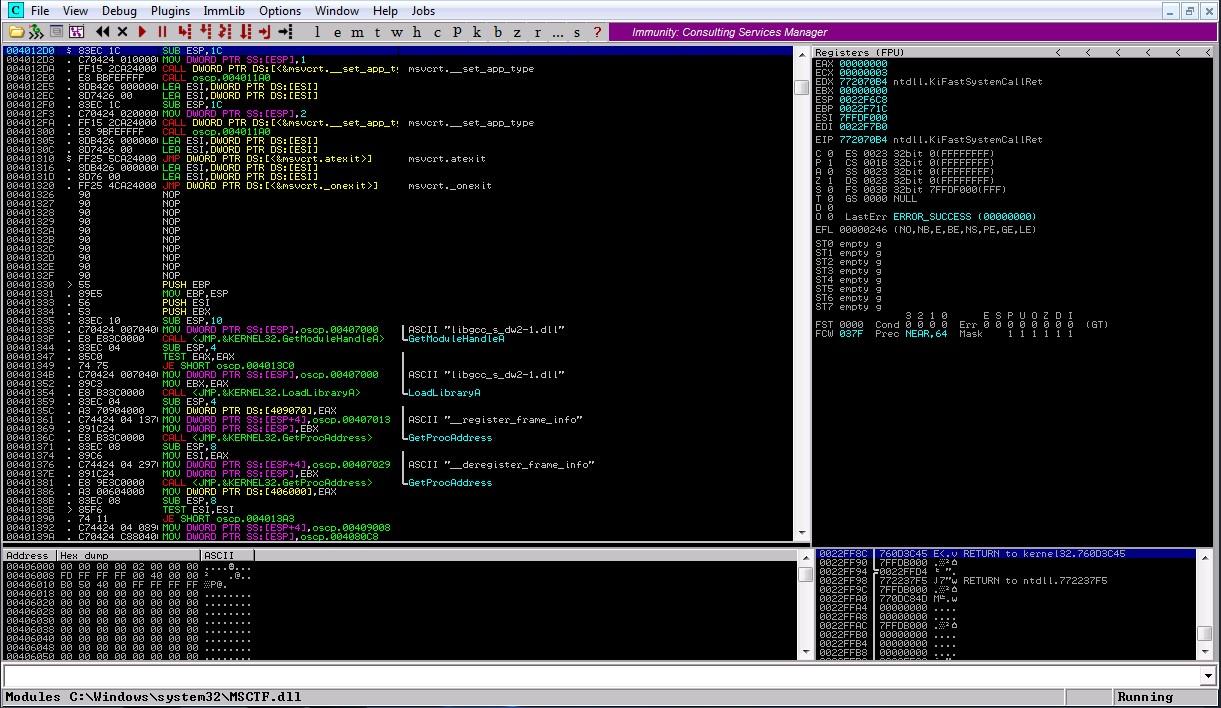
Task: Click the gray window icon in toolbar
Action: pos(57,32)
